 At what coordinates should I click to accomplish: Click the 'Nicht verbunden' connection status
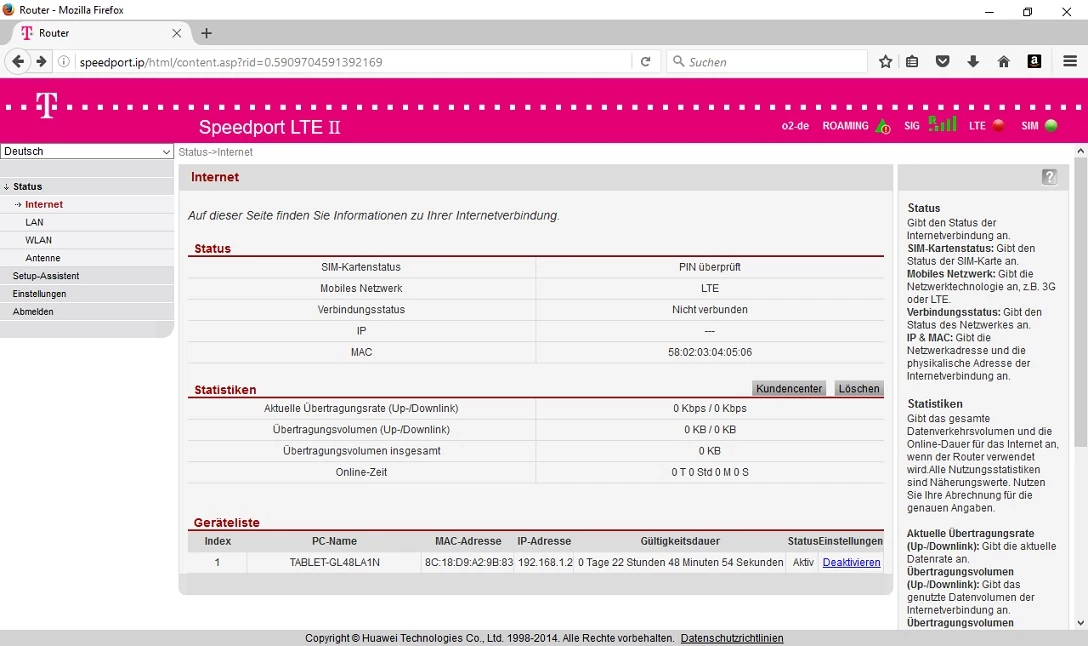click(x=710, y=309)
